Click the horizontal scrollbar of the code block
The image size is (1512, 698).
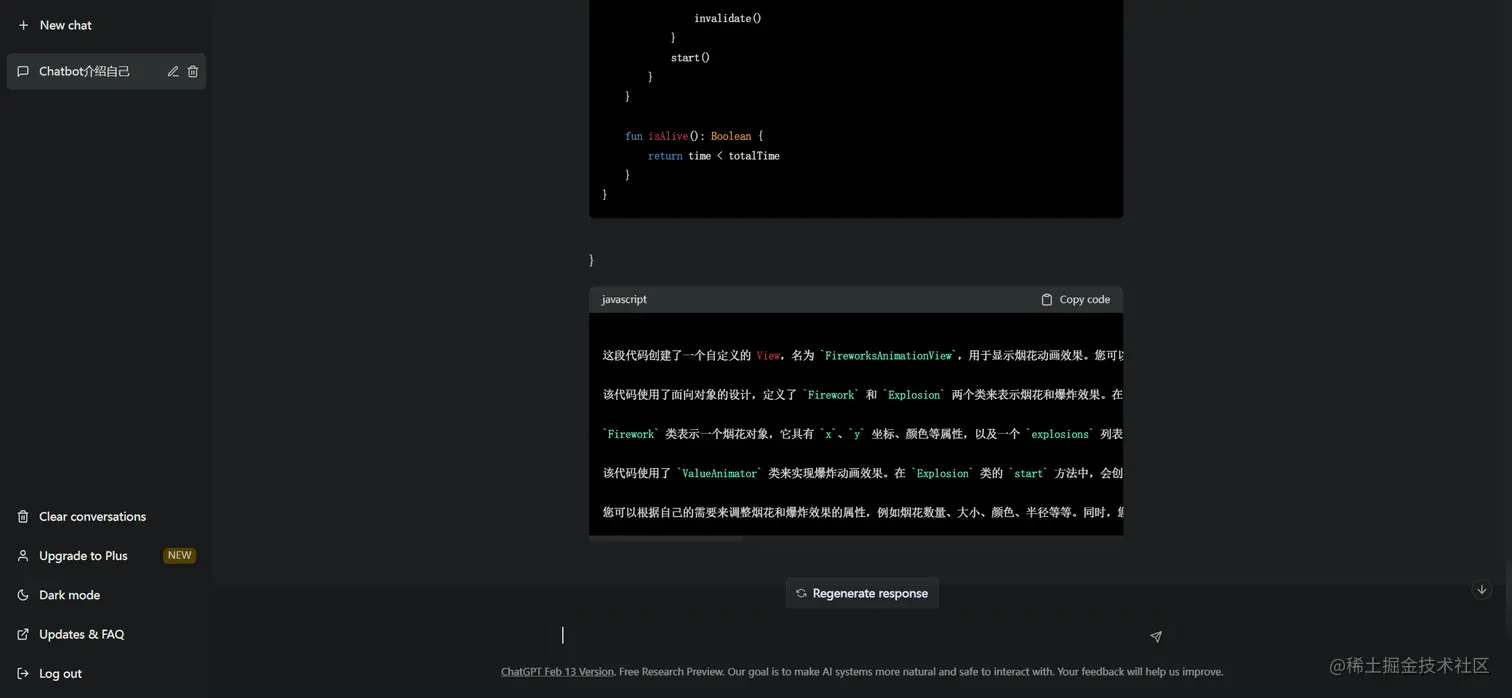tap(667, 538)
